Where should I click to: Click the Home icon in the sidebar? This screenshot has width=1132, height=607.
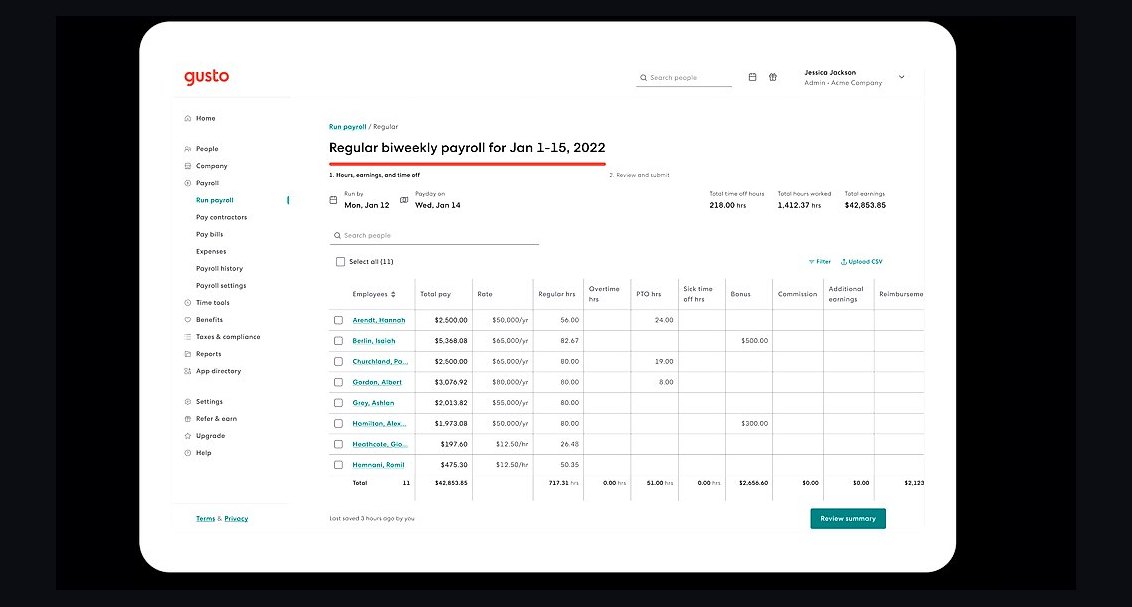(x=188, y=118)
